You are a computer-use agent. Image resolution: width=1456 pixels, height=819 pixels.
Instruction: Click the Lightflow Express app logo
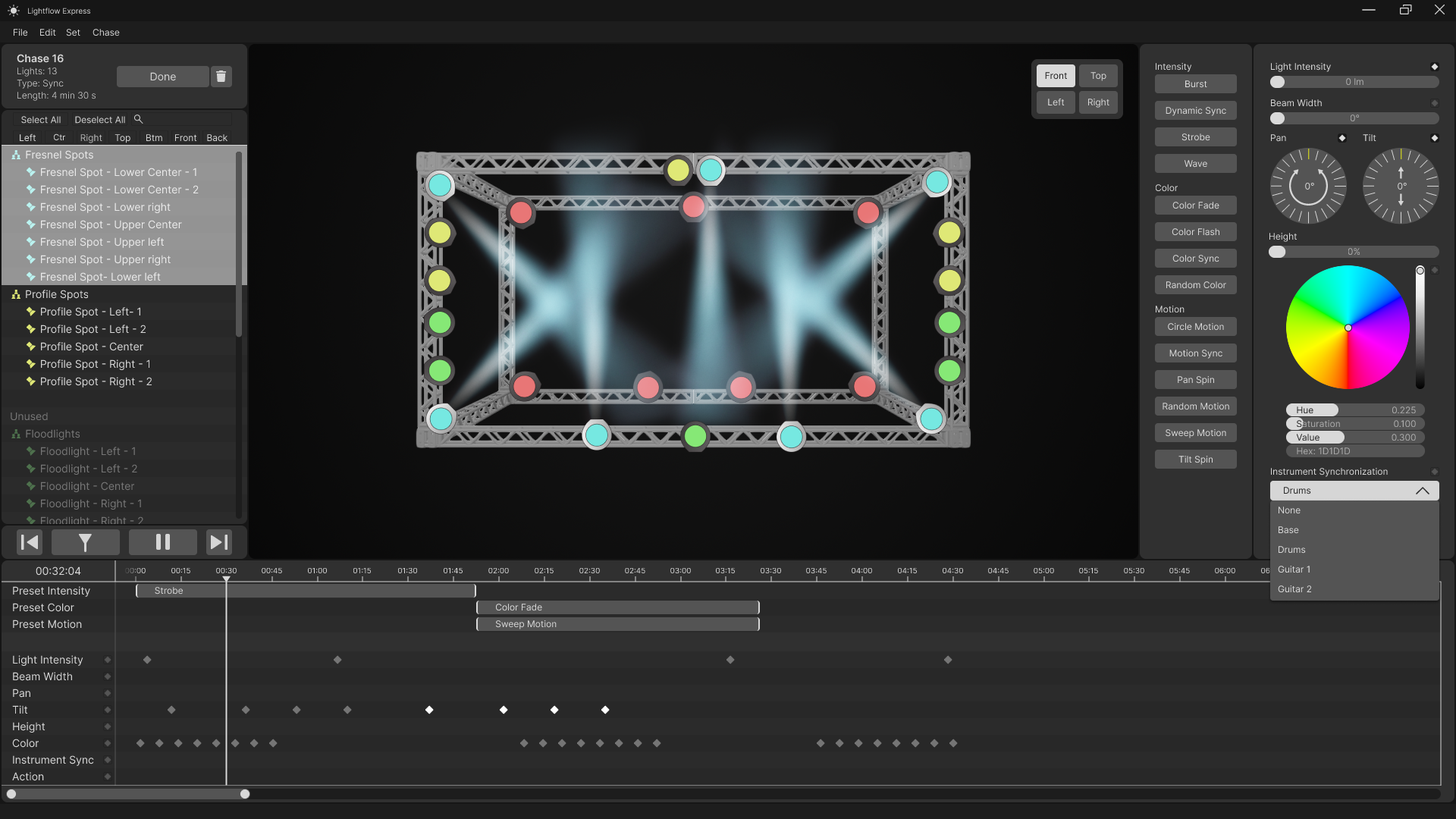(14, 11)
